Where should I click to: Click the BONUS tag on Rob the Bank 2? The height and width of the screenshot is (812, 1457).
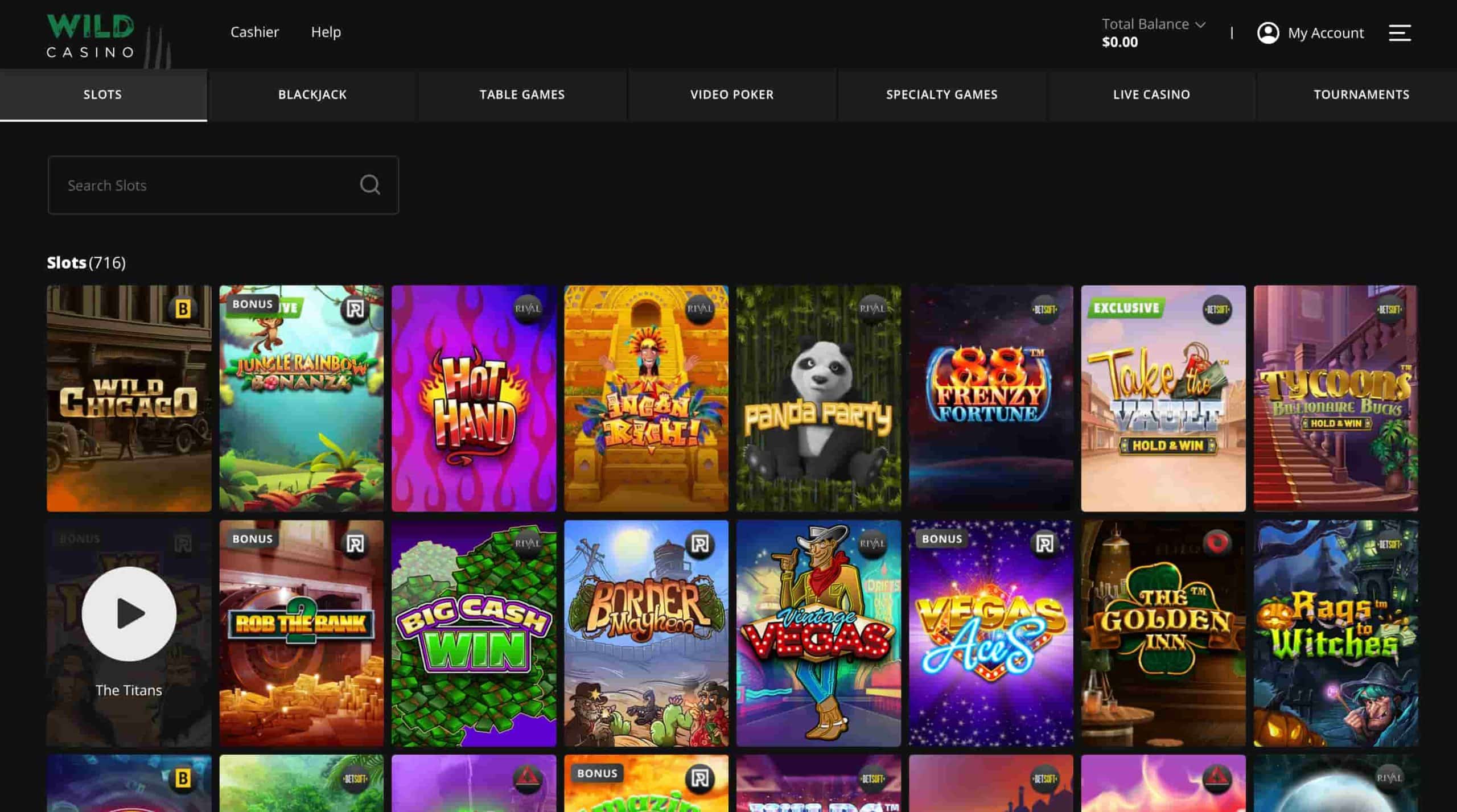[x=252, y=538]
